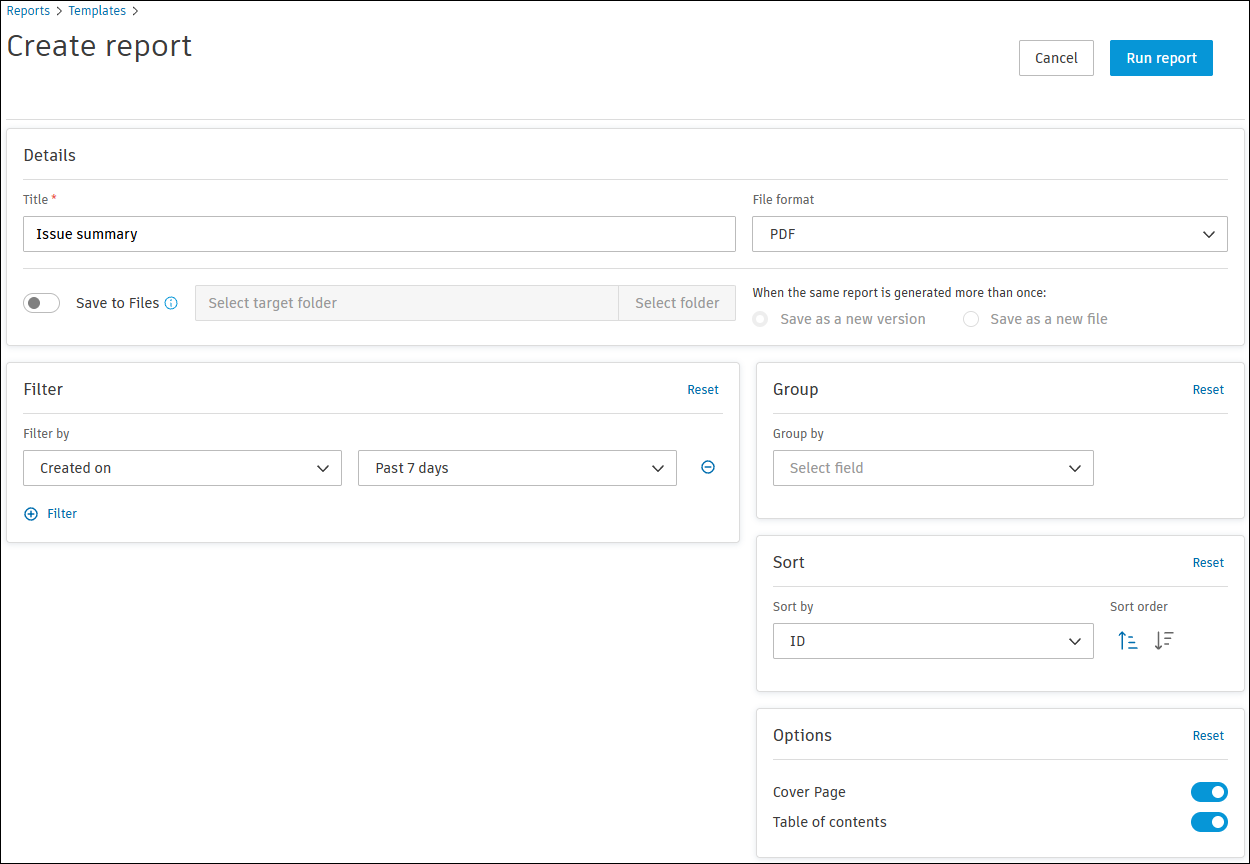Go to Templates breadcrumb
The height and width of the screenshot is (864, 1250).
click(97, 11)
